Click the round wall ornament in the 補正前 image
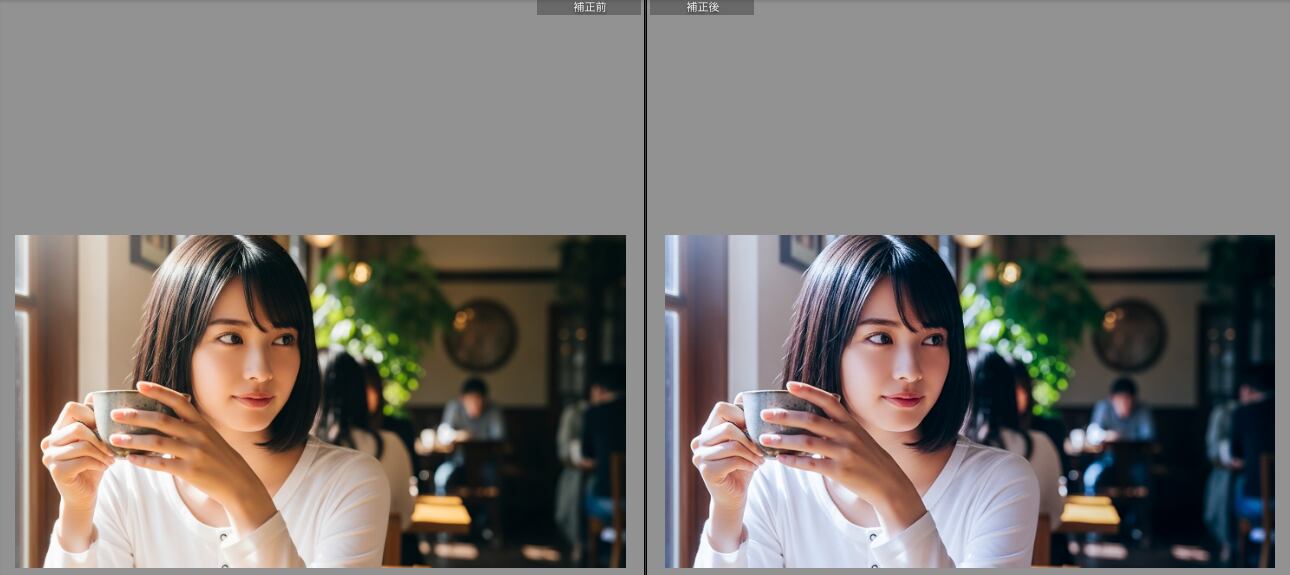Viewport: 1290px width, 575px height. (x=480, y=335)
